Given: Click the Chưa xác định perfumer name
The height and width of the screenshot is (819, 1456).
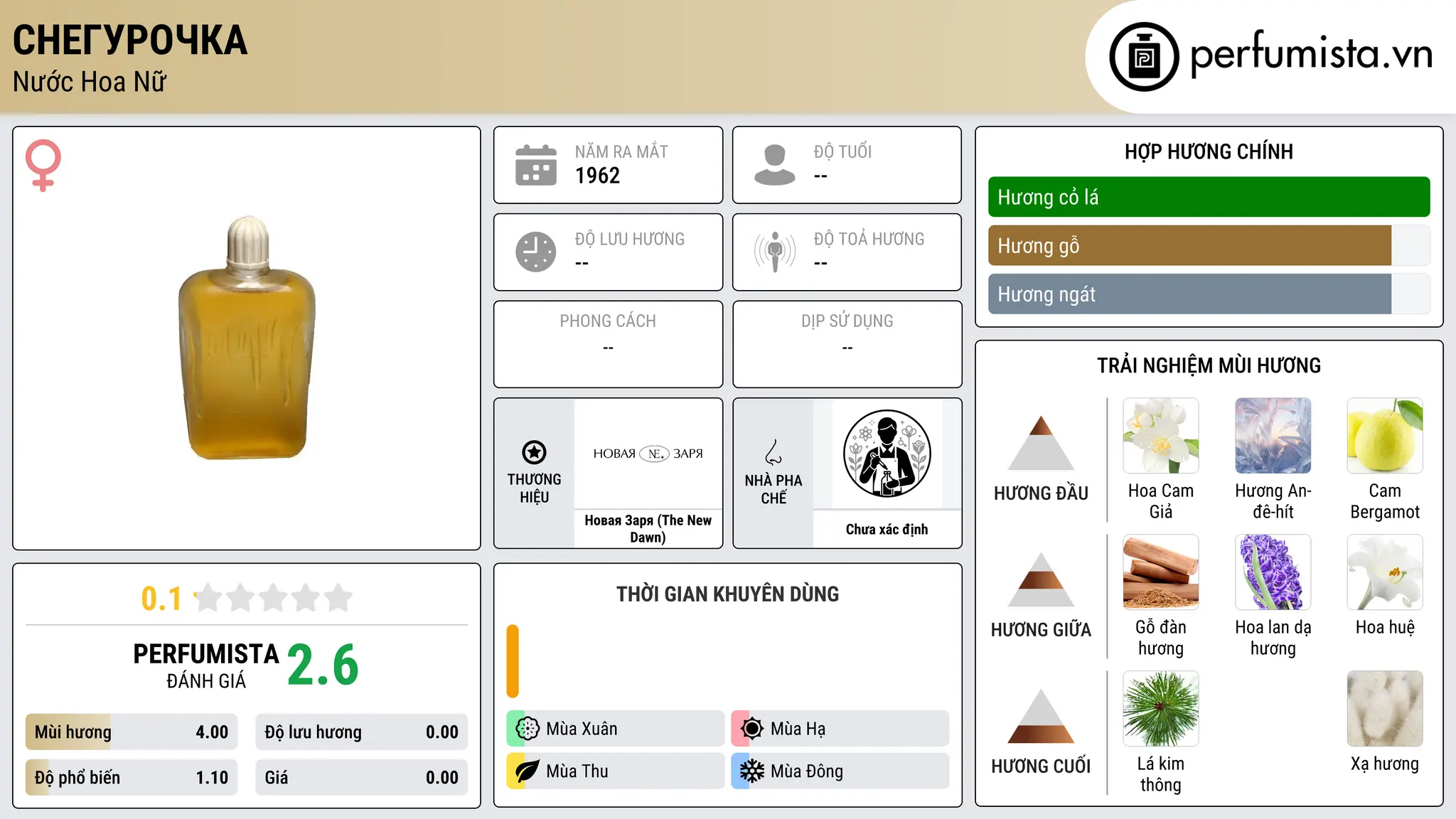Looking at the screenshot, I should coord(887,529).
